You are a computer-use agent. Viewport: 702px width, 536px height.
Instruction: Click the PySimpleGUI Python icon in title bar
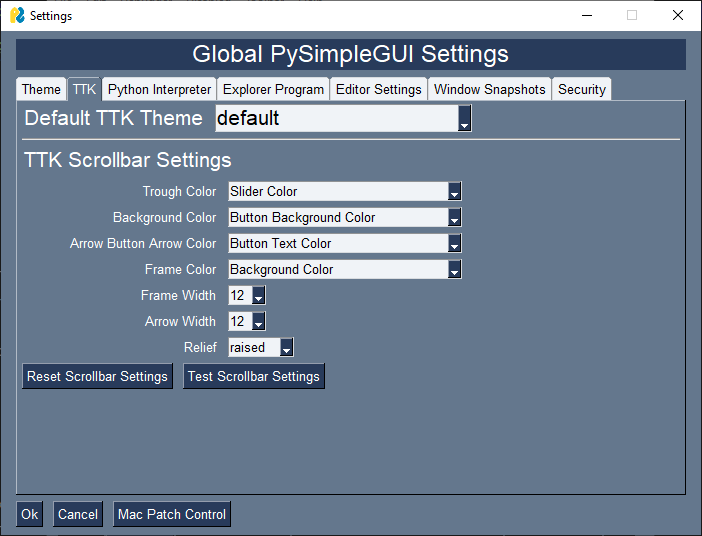pos(17,15)
